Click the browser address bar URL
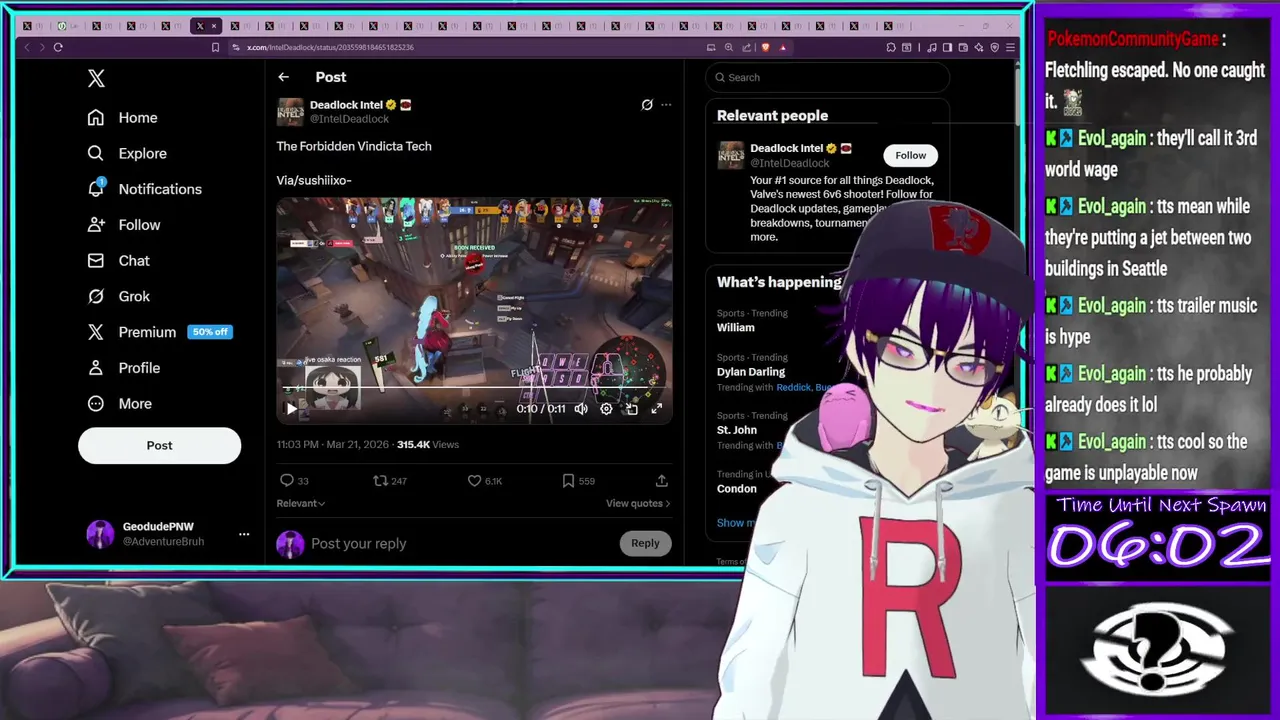This screenshot has width=1280, height=720. point(330,47)
